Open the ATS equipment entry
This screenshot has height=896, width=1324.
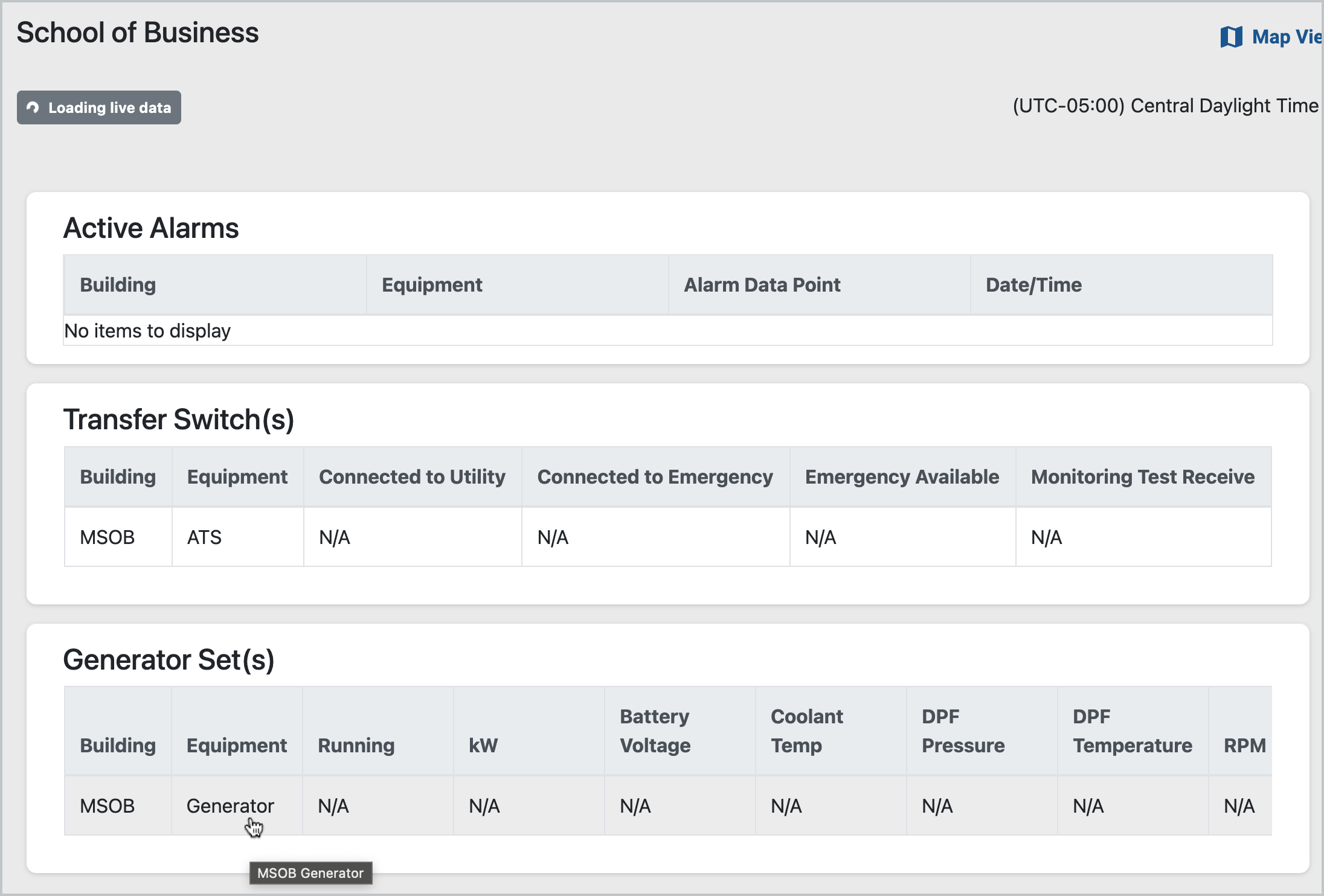(x=204, y=537)
